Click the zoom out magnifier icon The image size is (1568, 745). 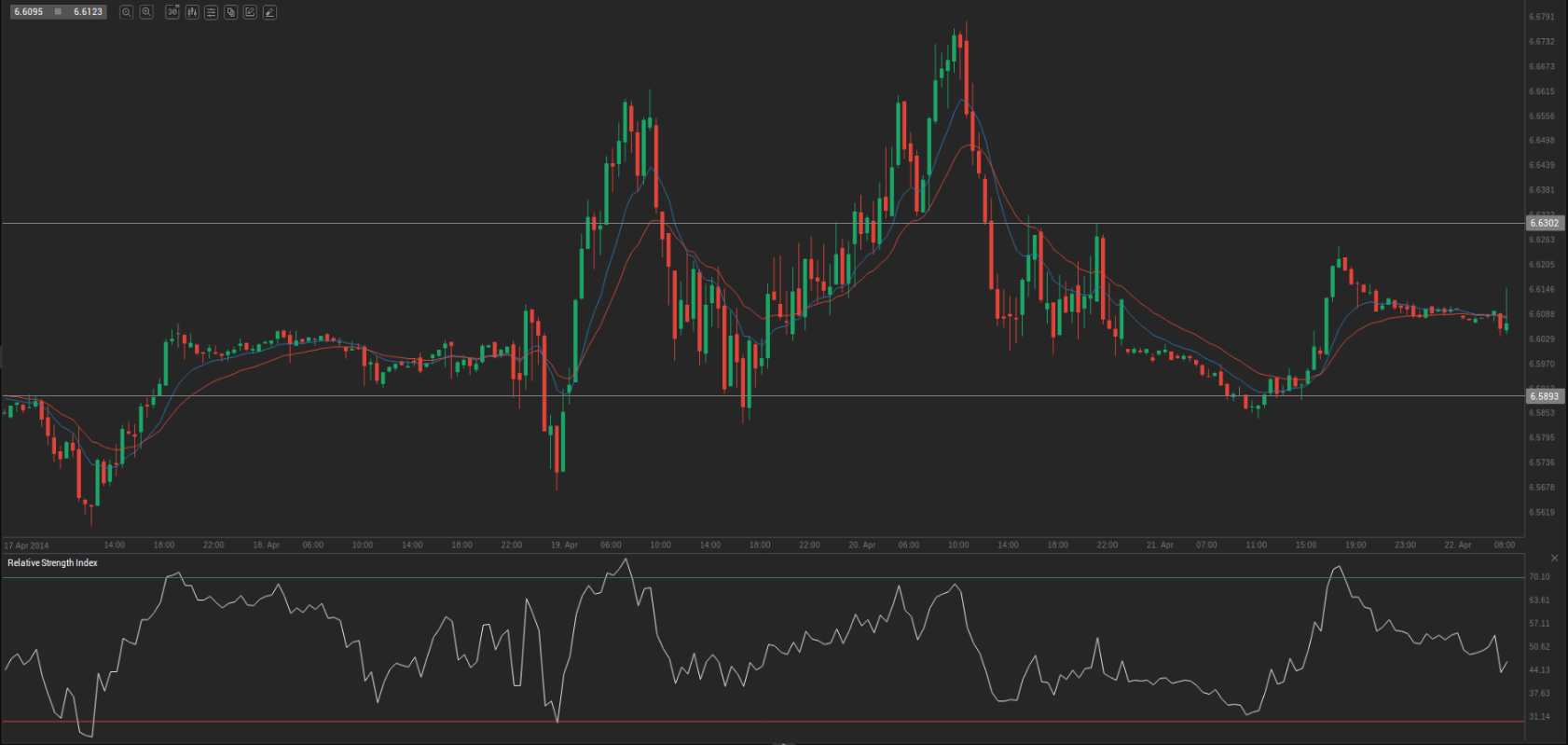click(x=127, y=12)
